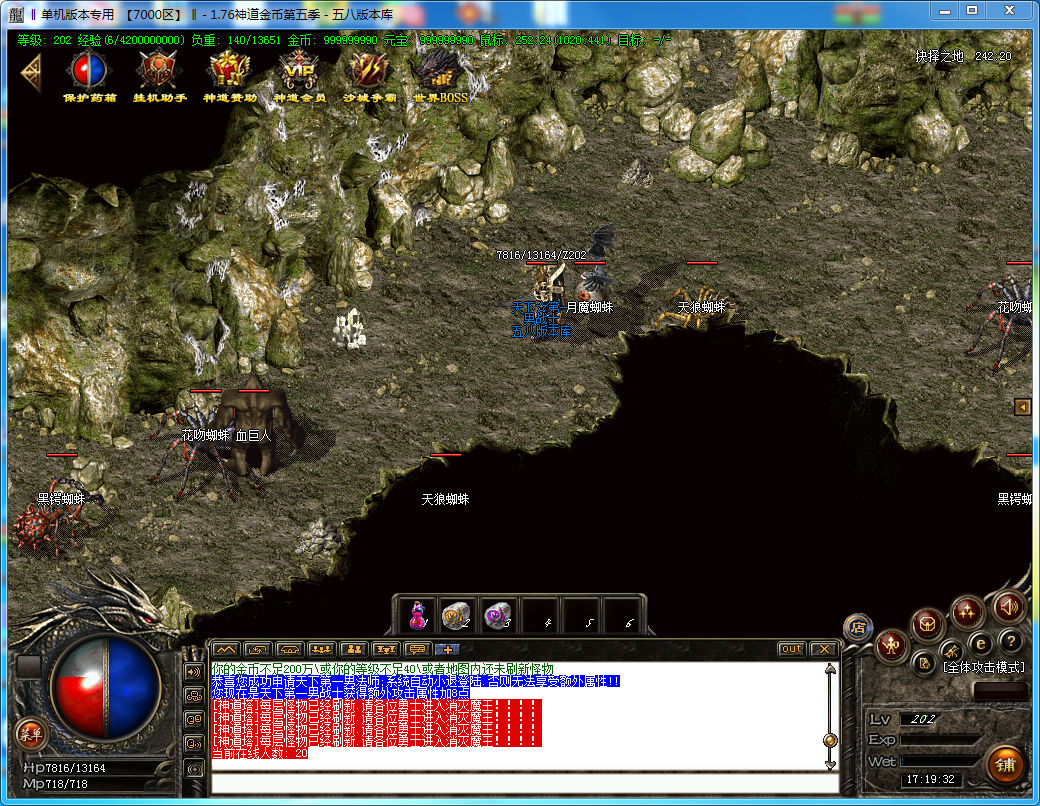Collapse the top icon bar with the left arrow
The image size is (1040, 806).
(31, 72)
